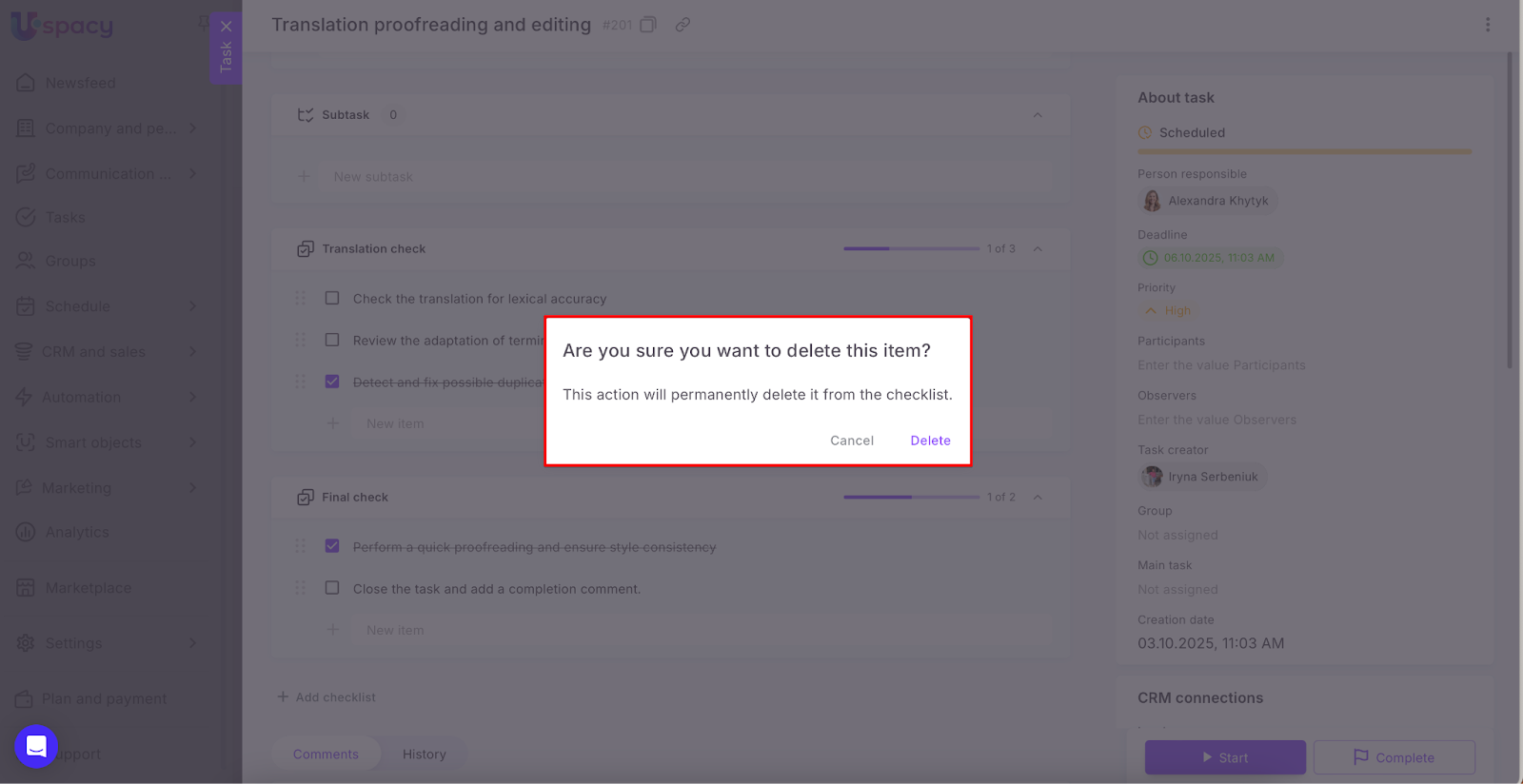Collapse the Subtask section
This screenshot has width=1523, height=784.
(1038, 115)
